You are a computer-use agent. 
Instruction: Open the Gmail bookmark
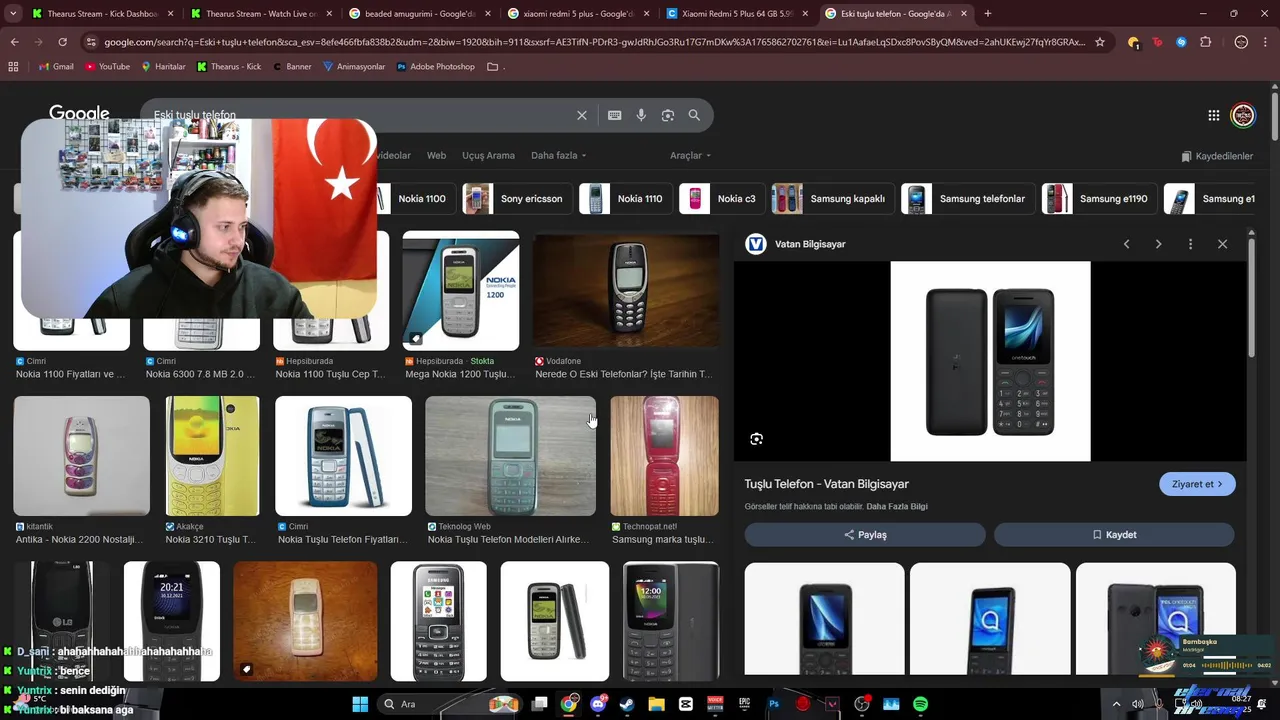pos(56,67)
